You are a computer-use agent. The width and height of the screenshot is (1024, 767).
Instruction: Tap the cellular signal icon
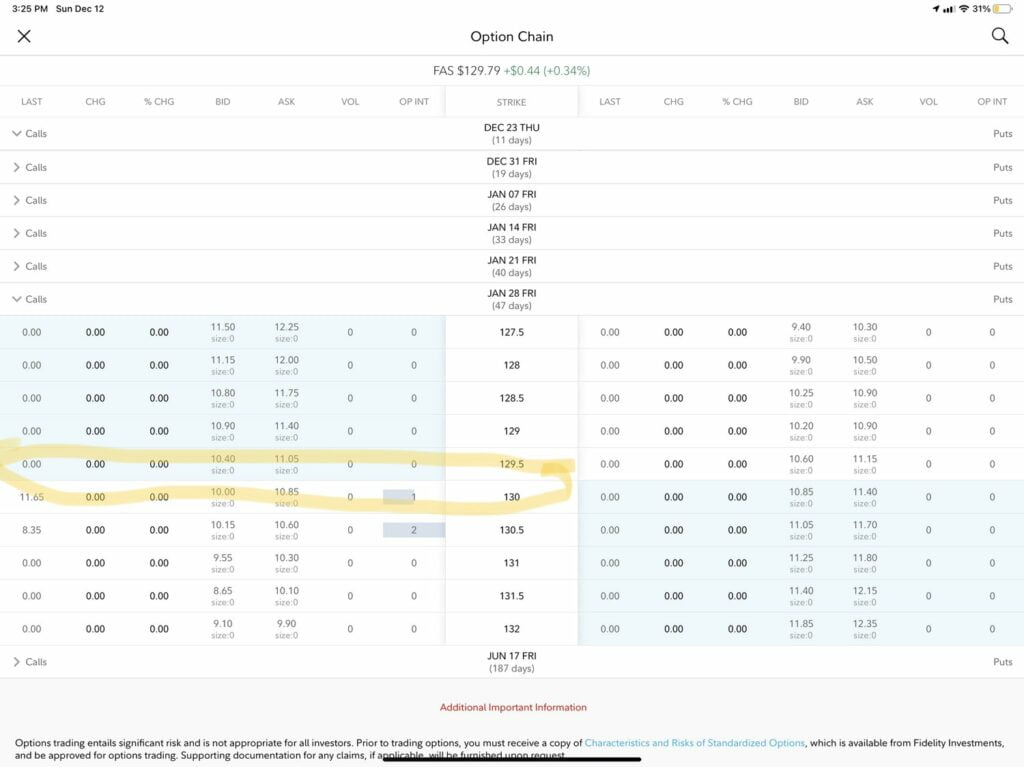coord(948,8)
